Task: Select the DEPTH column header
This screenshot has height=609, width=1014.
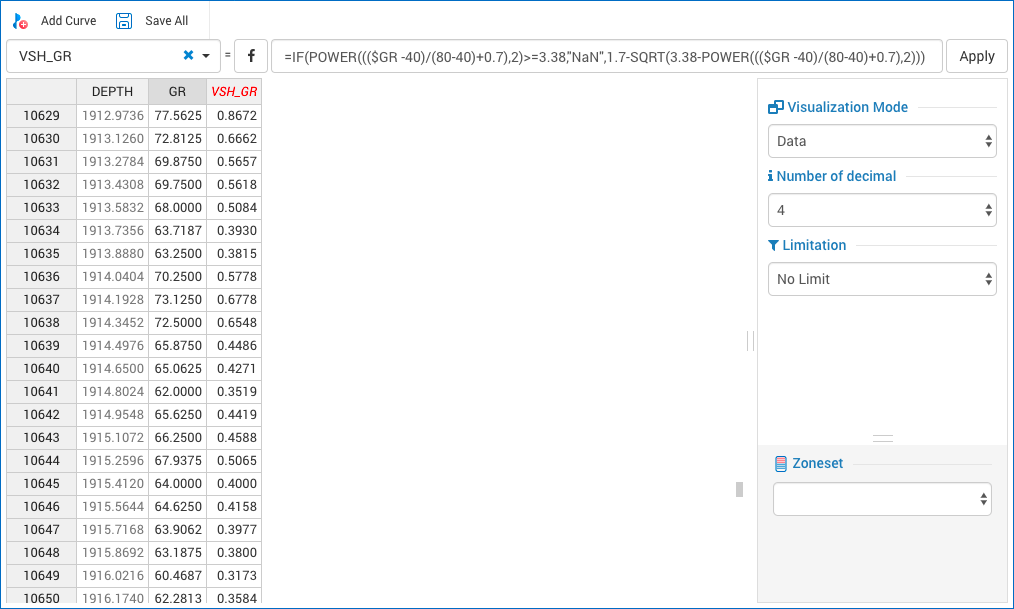Action: point(112,92)
